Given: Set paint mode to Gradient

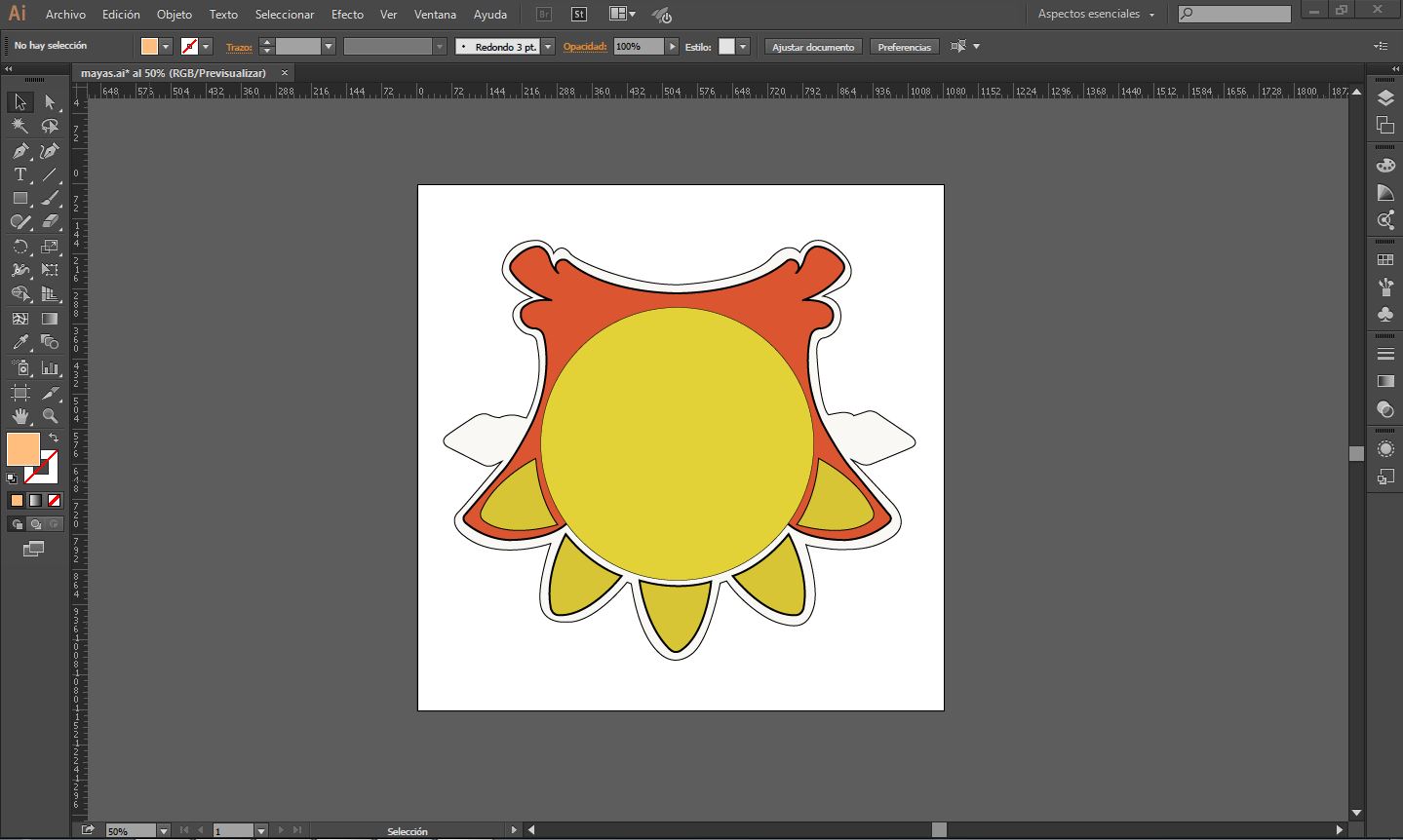Looking at the screenshot, I should [35, 501].
